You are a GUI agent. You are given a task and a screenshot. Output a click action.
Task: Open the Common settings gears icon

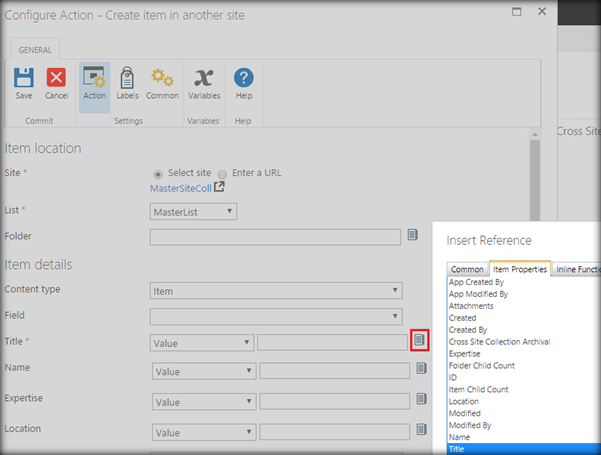pyautogui.click(x=162, y=77)
